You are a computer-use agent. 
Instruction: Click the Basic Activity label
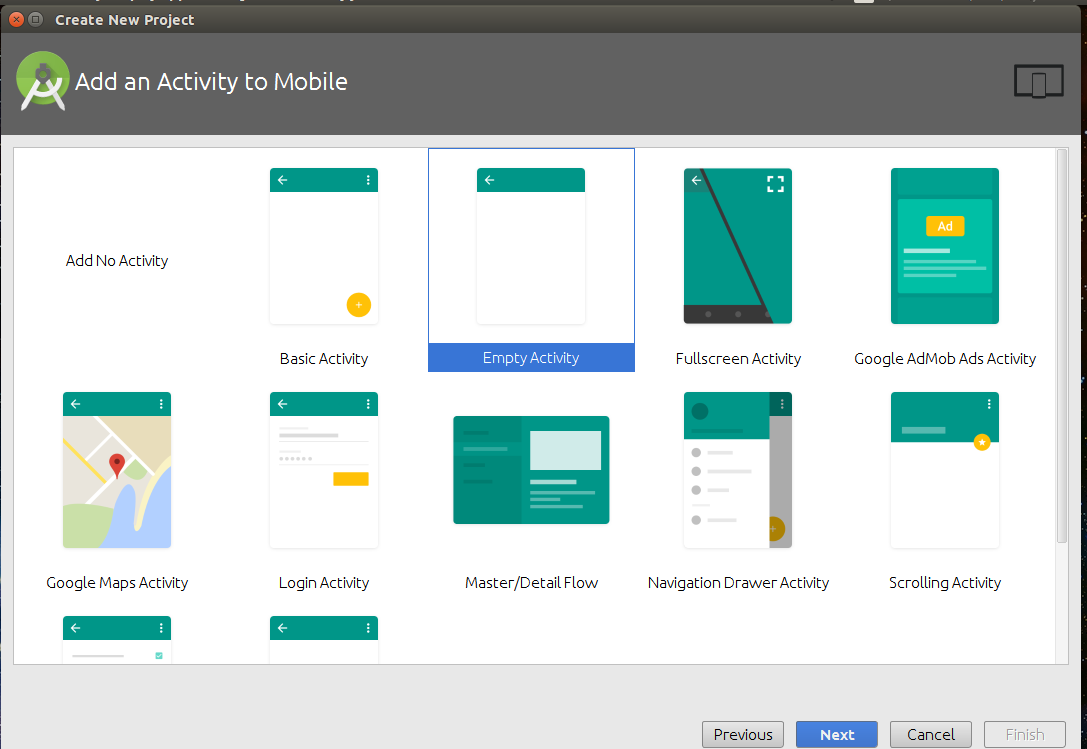pyautogui.click(x=324, y=359)
